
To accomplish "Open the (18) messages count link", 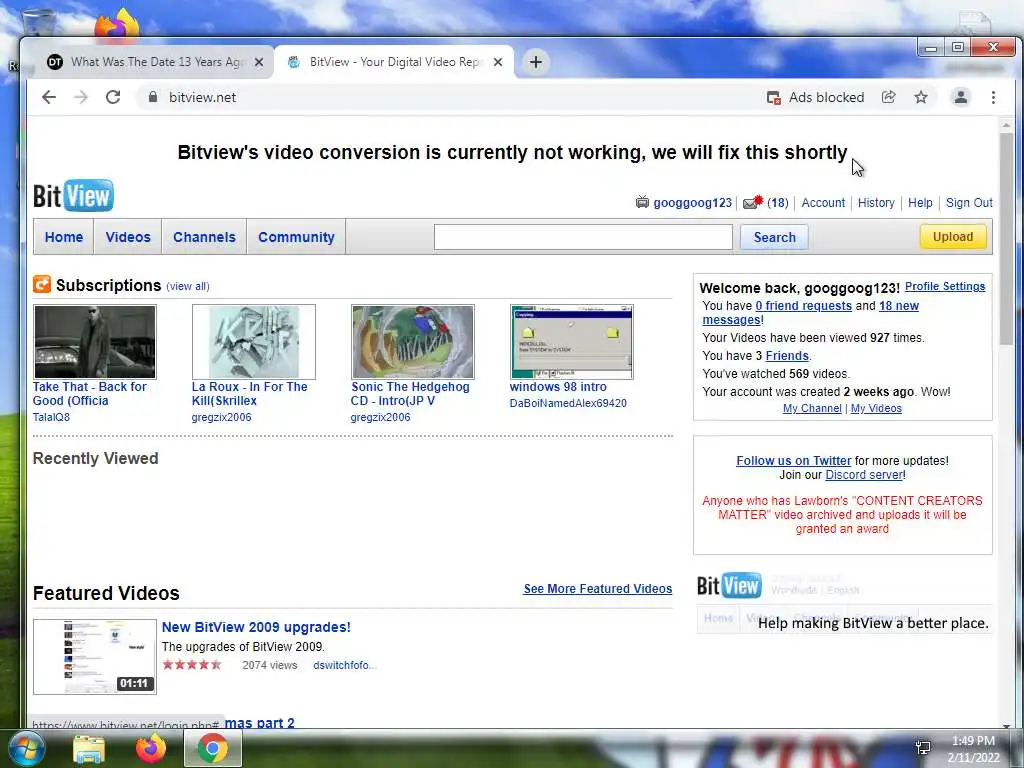I will pyautogui.click(x=777, y=202).
